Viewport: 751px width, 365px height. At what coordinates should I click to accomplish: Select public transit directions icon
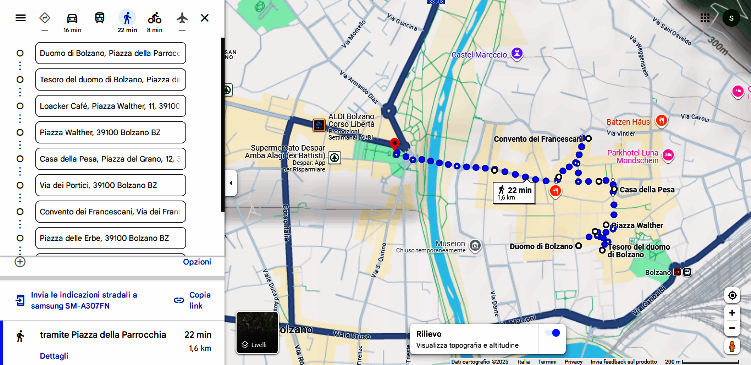99,18
